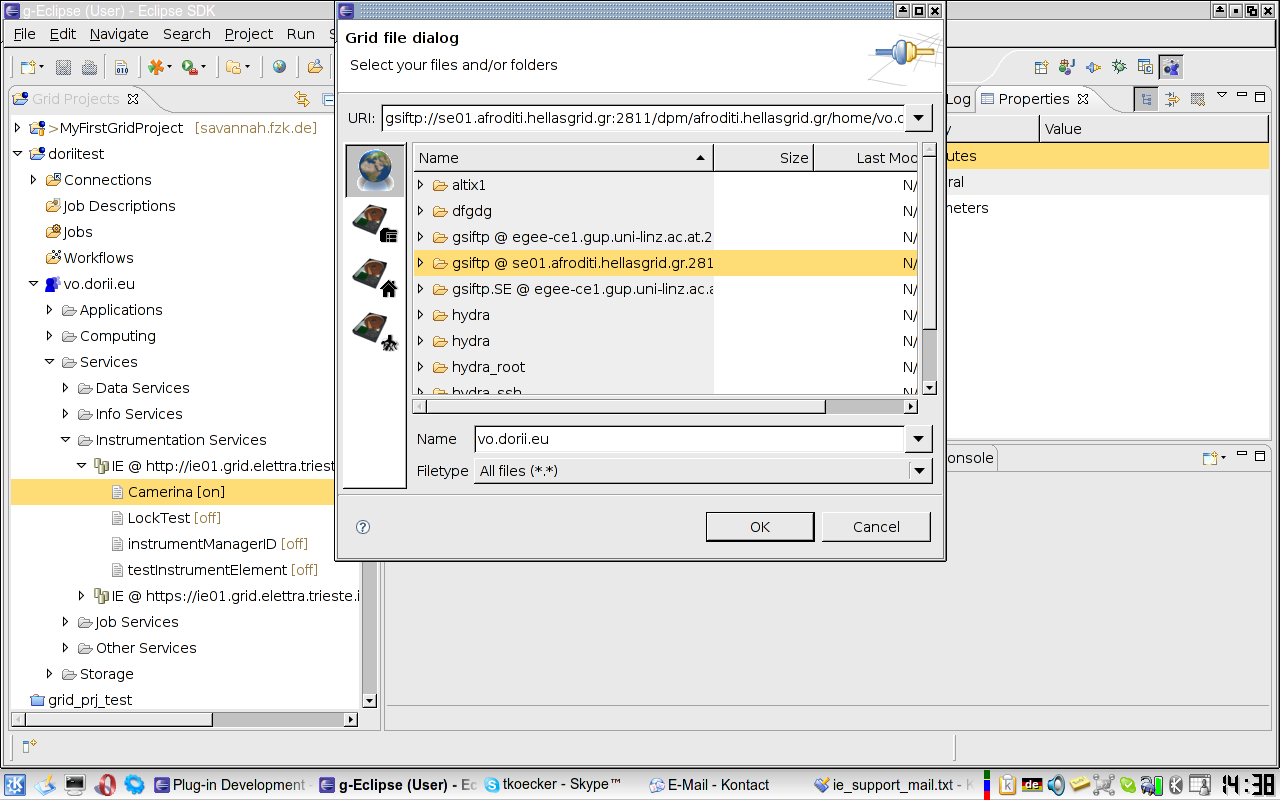Select the gsiftp @ se01.afroditi.hellasgrid.gr row
Screen dimensions: 1280x800
click(x=665, y=263)
